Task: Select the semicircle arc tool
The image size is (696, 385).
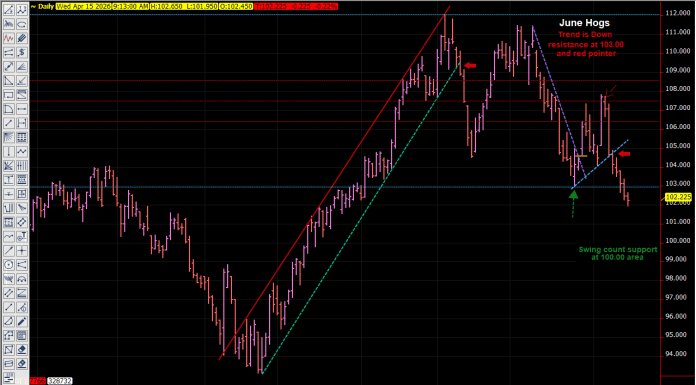Action: coord(22,279)
